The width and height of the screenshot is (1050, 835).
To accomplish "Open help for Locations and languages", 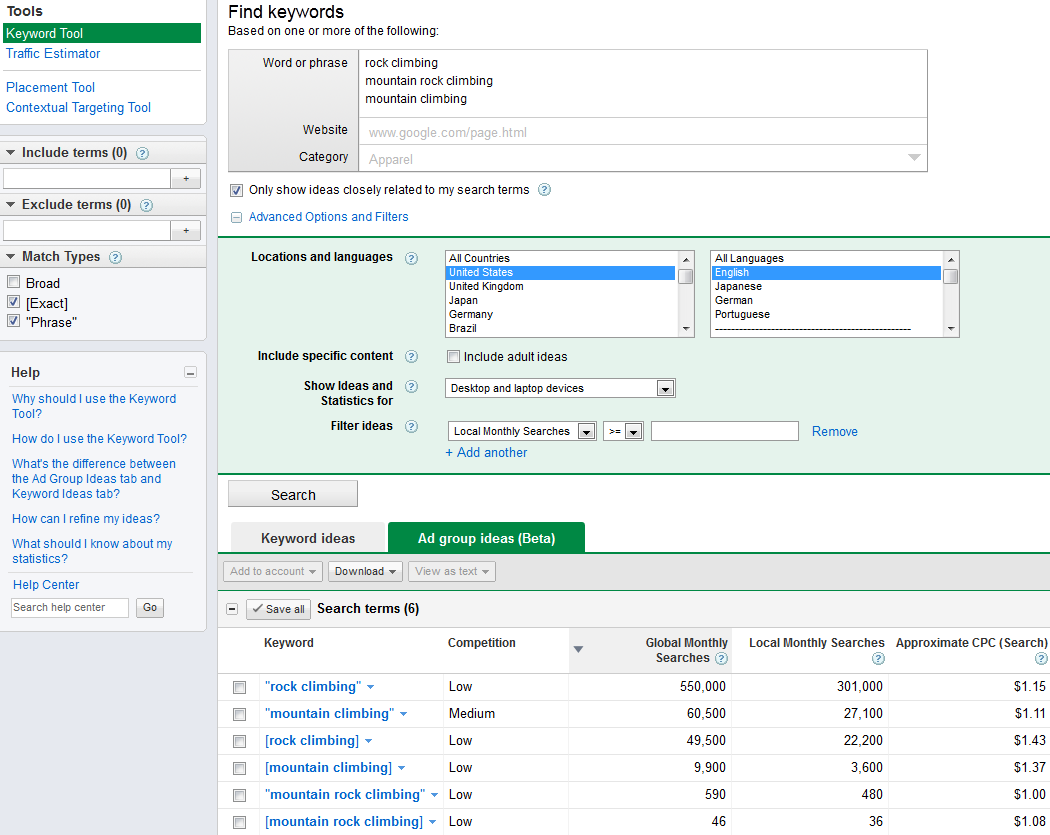I will pos(411,258).
